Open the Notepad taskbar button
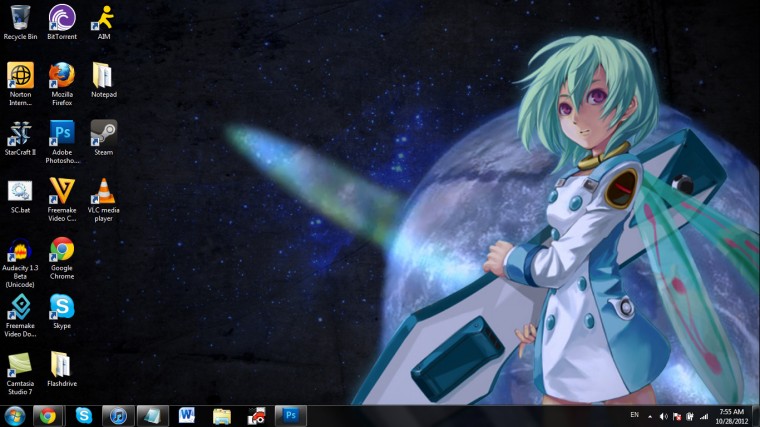The height and width of the screenshot is (427, 760). point(153,416)
